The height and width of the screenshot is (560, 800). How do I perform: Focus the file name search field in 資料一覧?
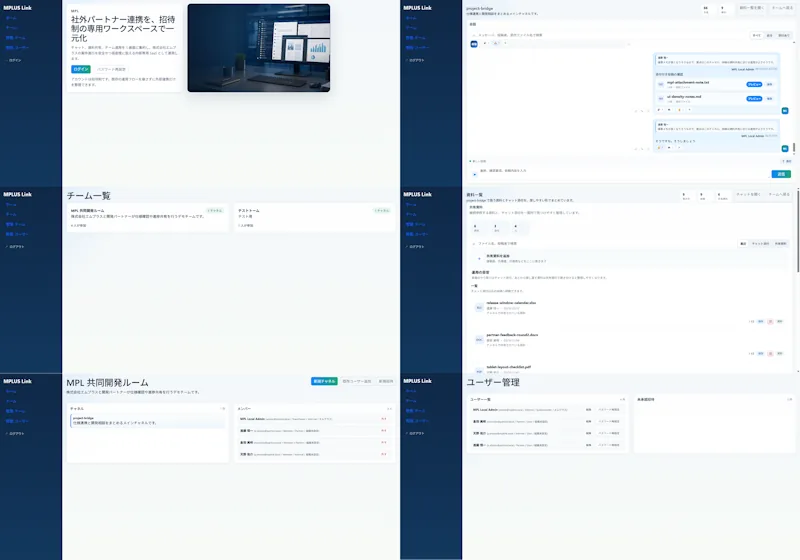pos(602,243)
